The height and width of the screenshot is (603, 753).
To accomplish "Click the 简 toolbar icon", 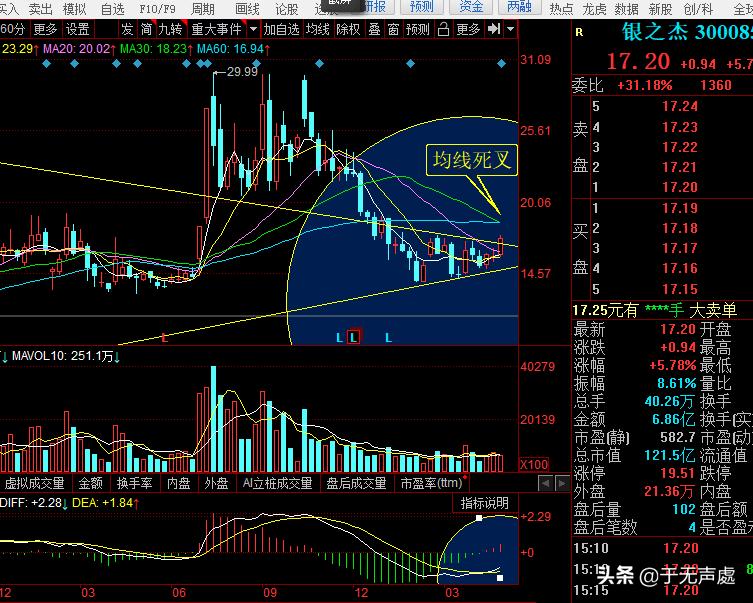I will 146,29.
